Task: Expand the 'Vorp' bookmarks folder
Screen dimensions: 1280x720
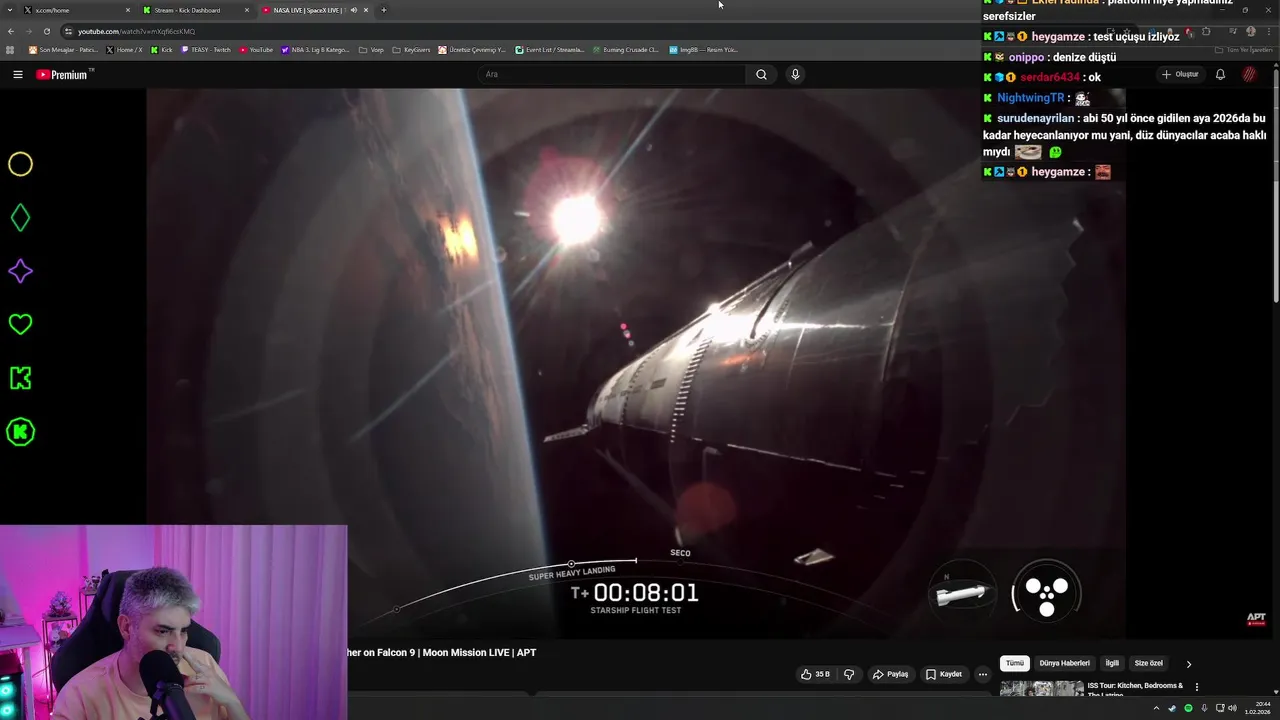Action: click(x=371, y=49)
